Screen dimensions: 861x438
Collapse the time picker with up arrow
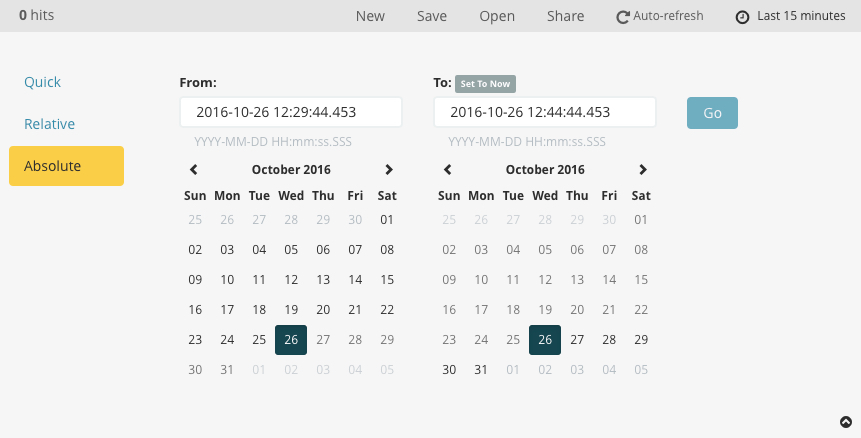(x=845, y=423)
